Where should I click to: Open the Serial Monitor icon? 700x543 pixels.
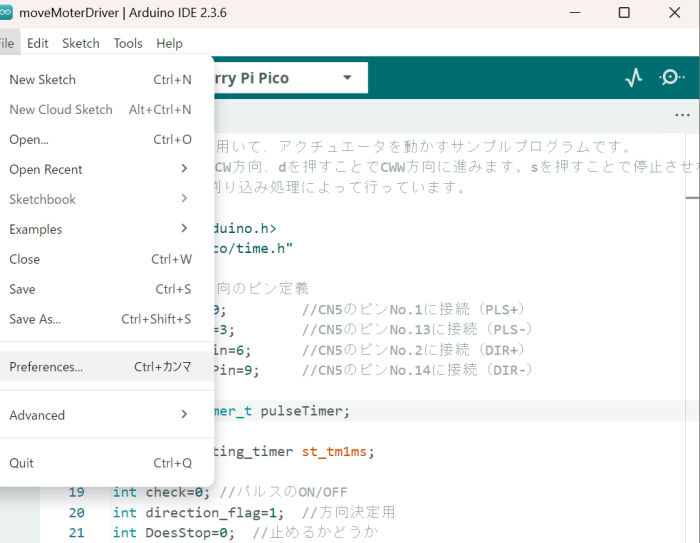(x=672, y=78)
